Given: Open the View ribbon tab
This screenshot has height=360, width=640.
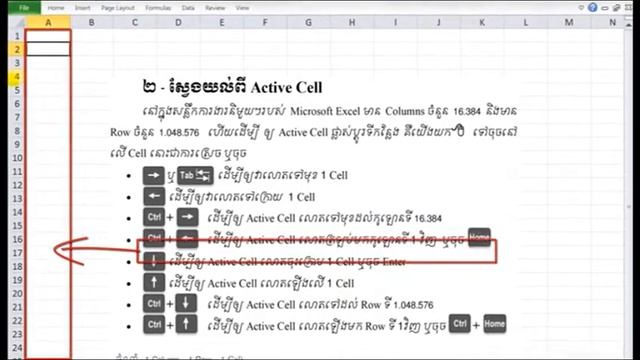Looking at the screenshot, I should pos(242,8).
